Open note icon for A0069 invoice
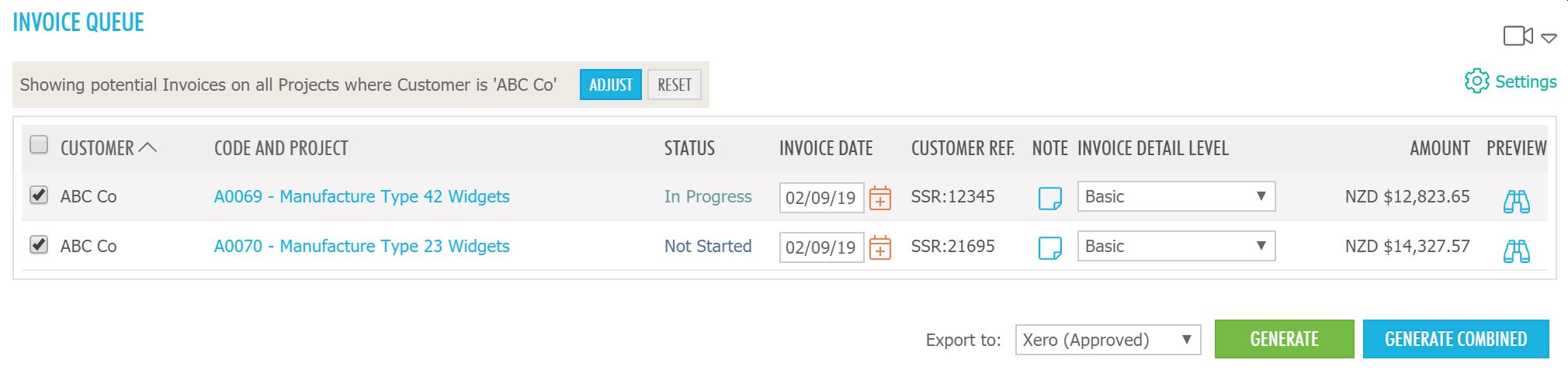 pos(1049,198)
